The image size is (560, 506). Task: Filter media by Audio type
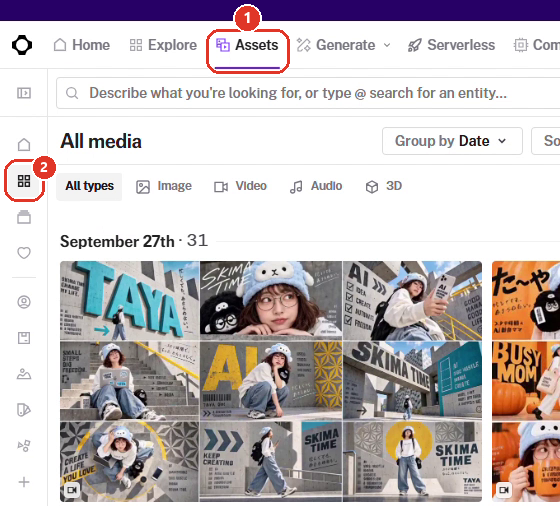coord(316,186)
